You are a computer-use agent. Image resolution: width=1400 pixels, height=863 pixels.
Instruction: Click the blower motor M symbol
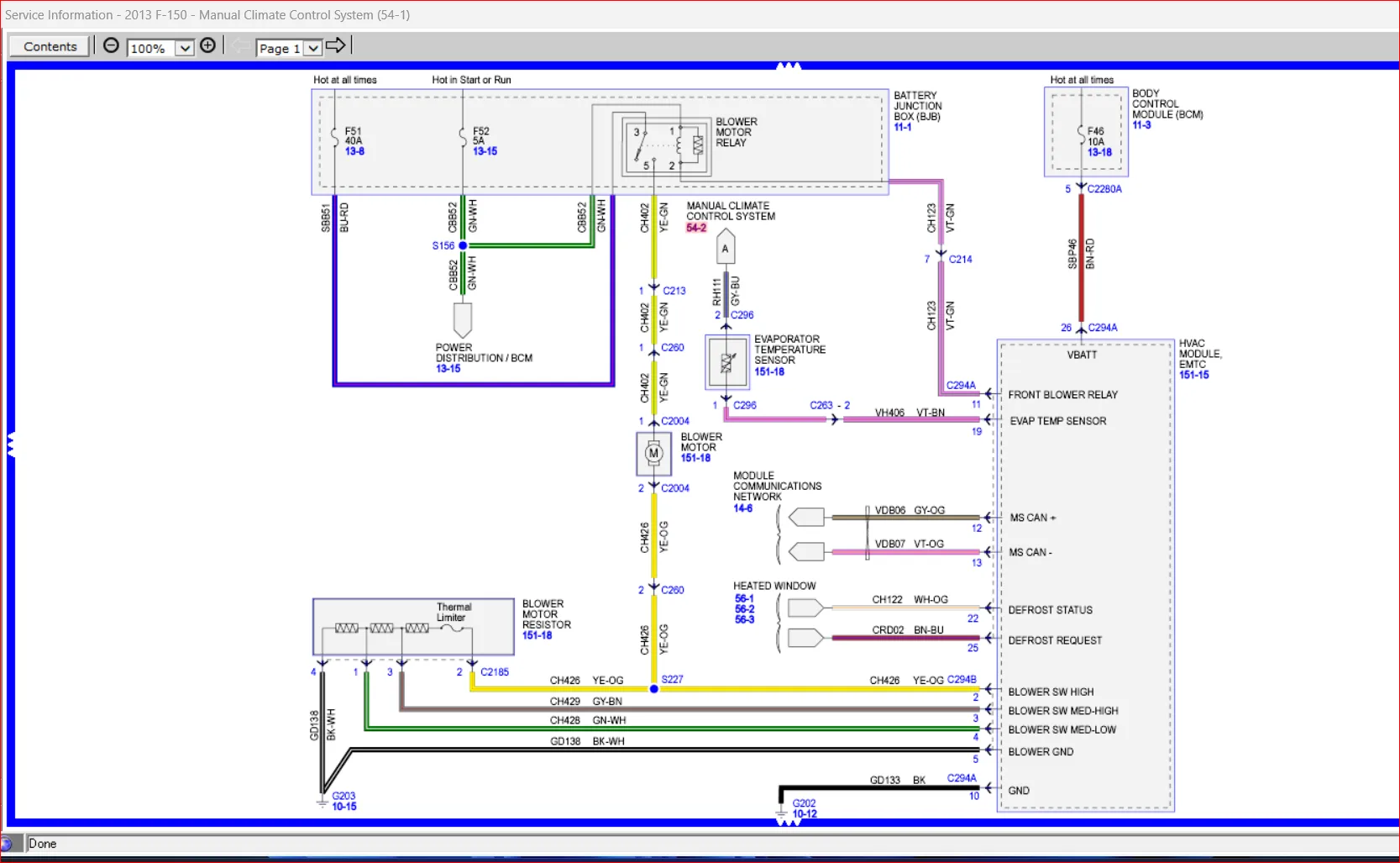(x=653, y=454)
